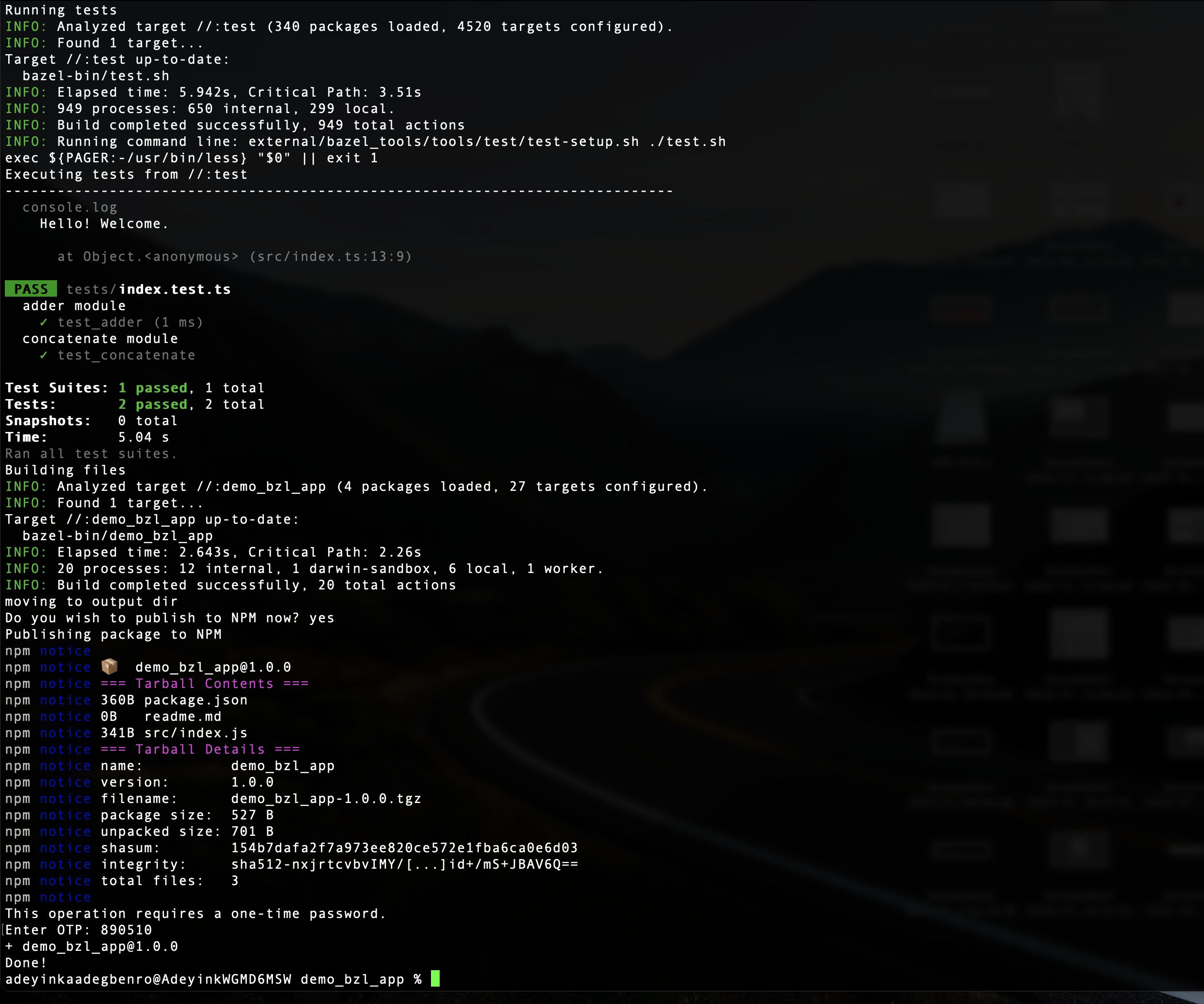The width and height of the screenshot is (1204, 1004).
Task: Click the shasum hash value
Action: [x=404, y=847]
